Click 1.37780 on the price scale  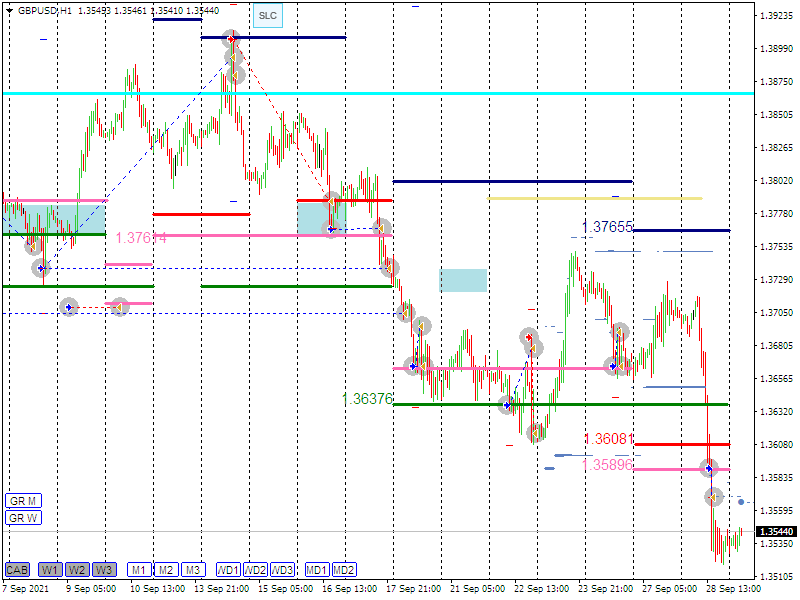pos(777,214)
